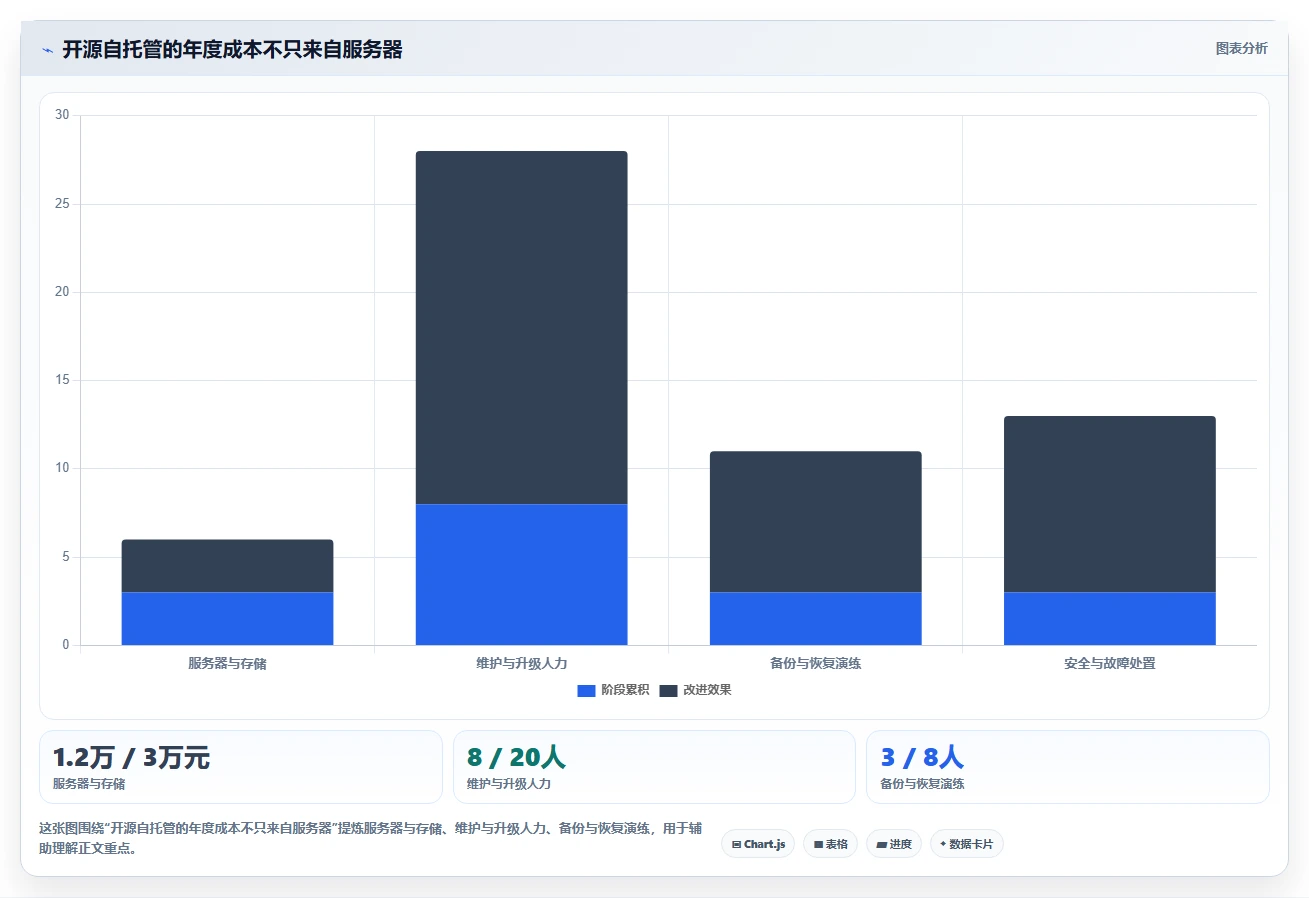Image resolution: width=1309 pixels, height=898 pixels.
Task: Click the 备份与恢复演练 caption in the third stat card
Action: [922, 784]
